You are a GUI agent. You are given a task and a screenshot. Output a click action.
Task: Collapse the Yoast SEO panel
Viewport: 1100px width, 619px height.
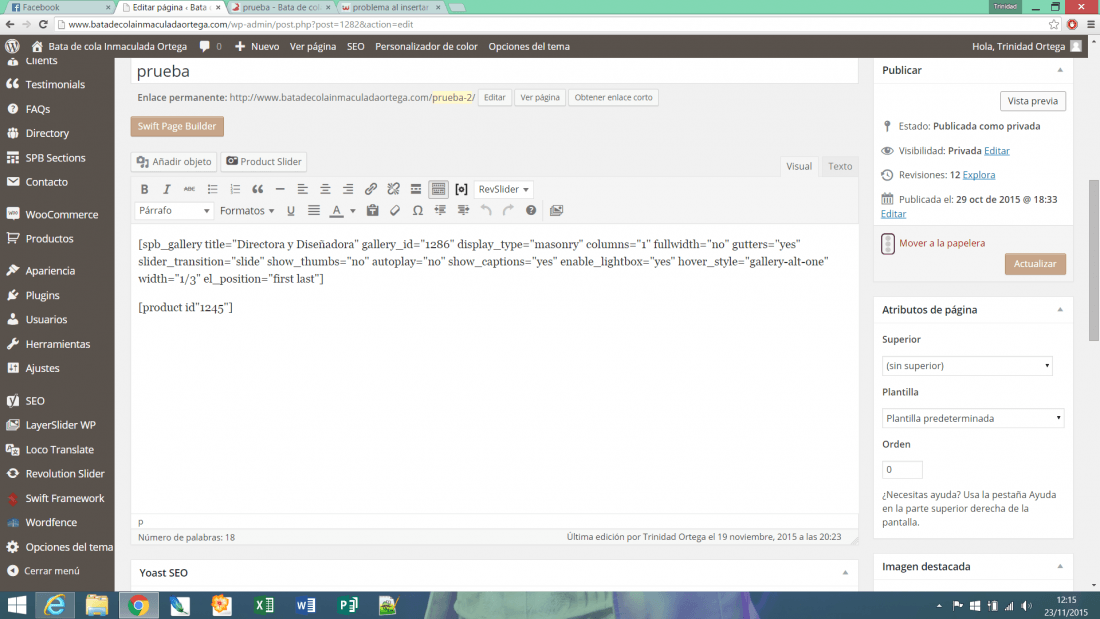pos(845,573)
